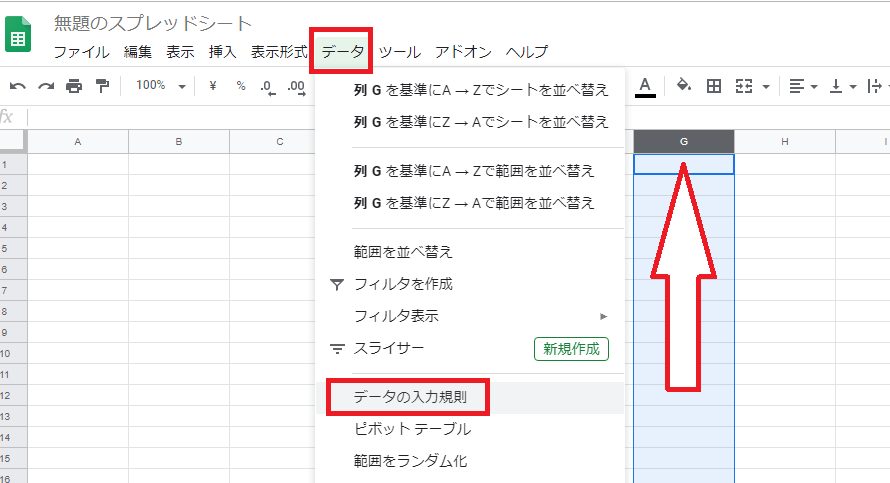The image size is (890, 483).
Task: Open the データ menu
Action: (342, 52)
